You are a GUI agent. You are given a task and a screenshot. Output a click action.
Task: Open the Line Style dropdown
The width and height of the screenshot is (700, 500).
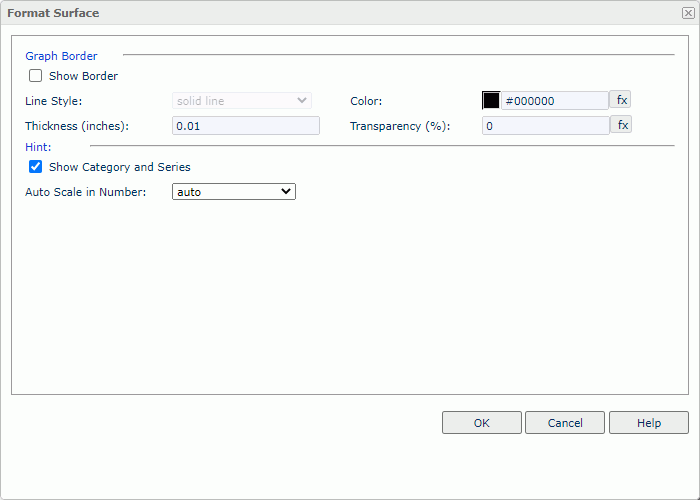242,101
